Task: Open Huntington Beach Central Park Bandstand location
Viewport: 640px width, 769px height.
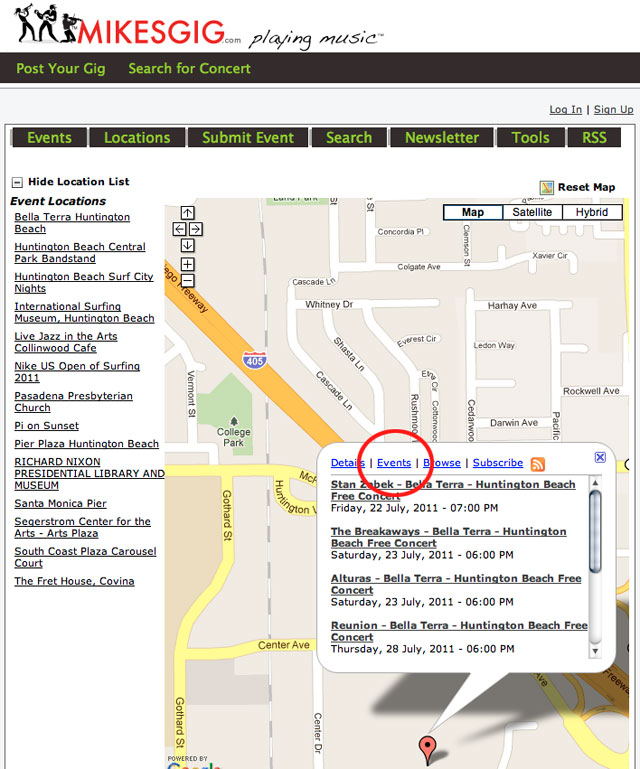Action: pyautogui.click(x=80, y=253)
